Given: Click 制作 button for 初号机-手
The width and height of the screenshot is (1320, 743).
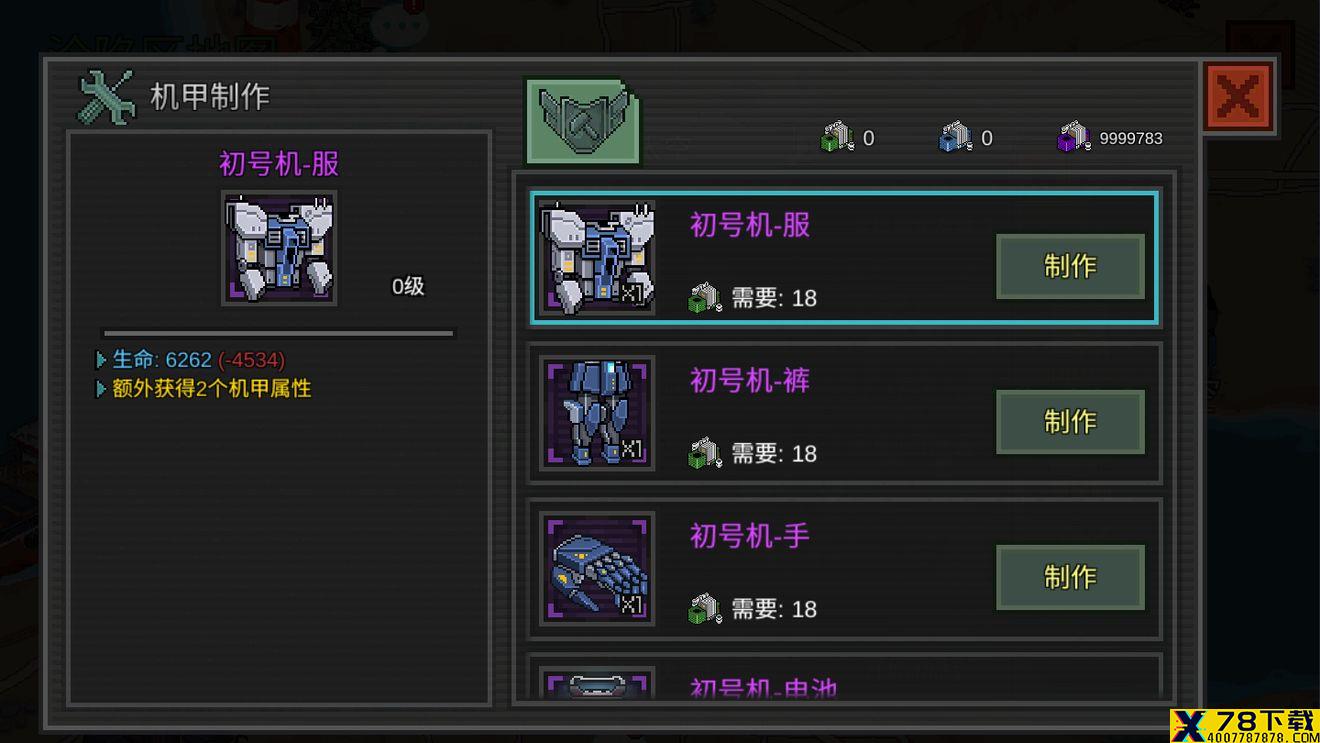Looking at the screenshot, I should pyautogui.click(x=1070, y=577).
